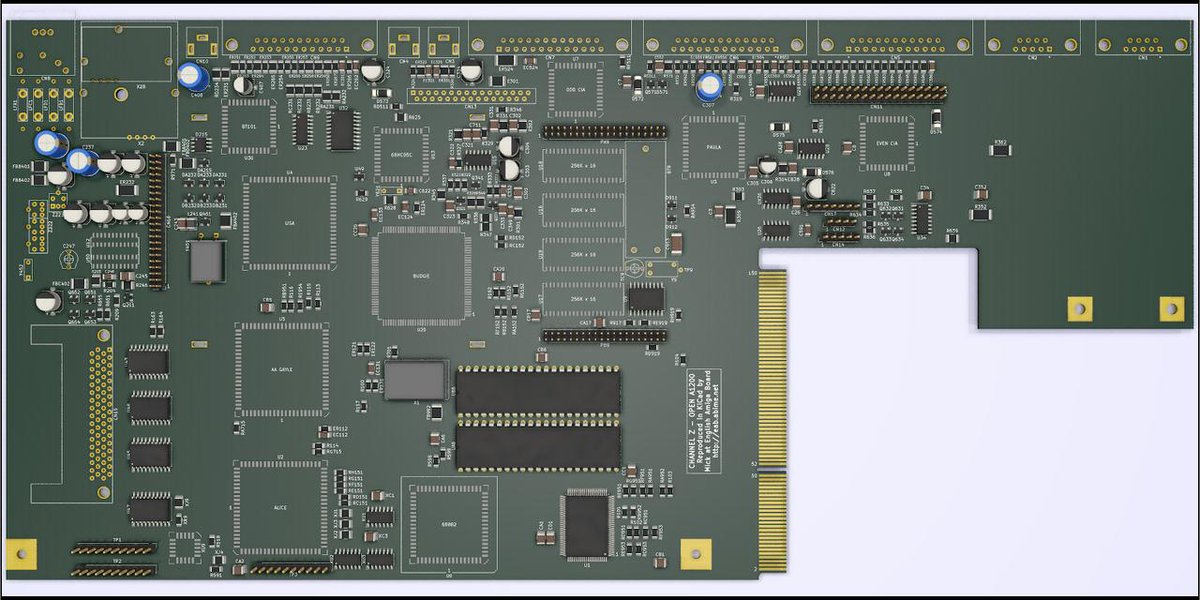Click the ALICE chip footprint

coord(280,507)
